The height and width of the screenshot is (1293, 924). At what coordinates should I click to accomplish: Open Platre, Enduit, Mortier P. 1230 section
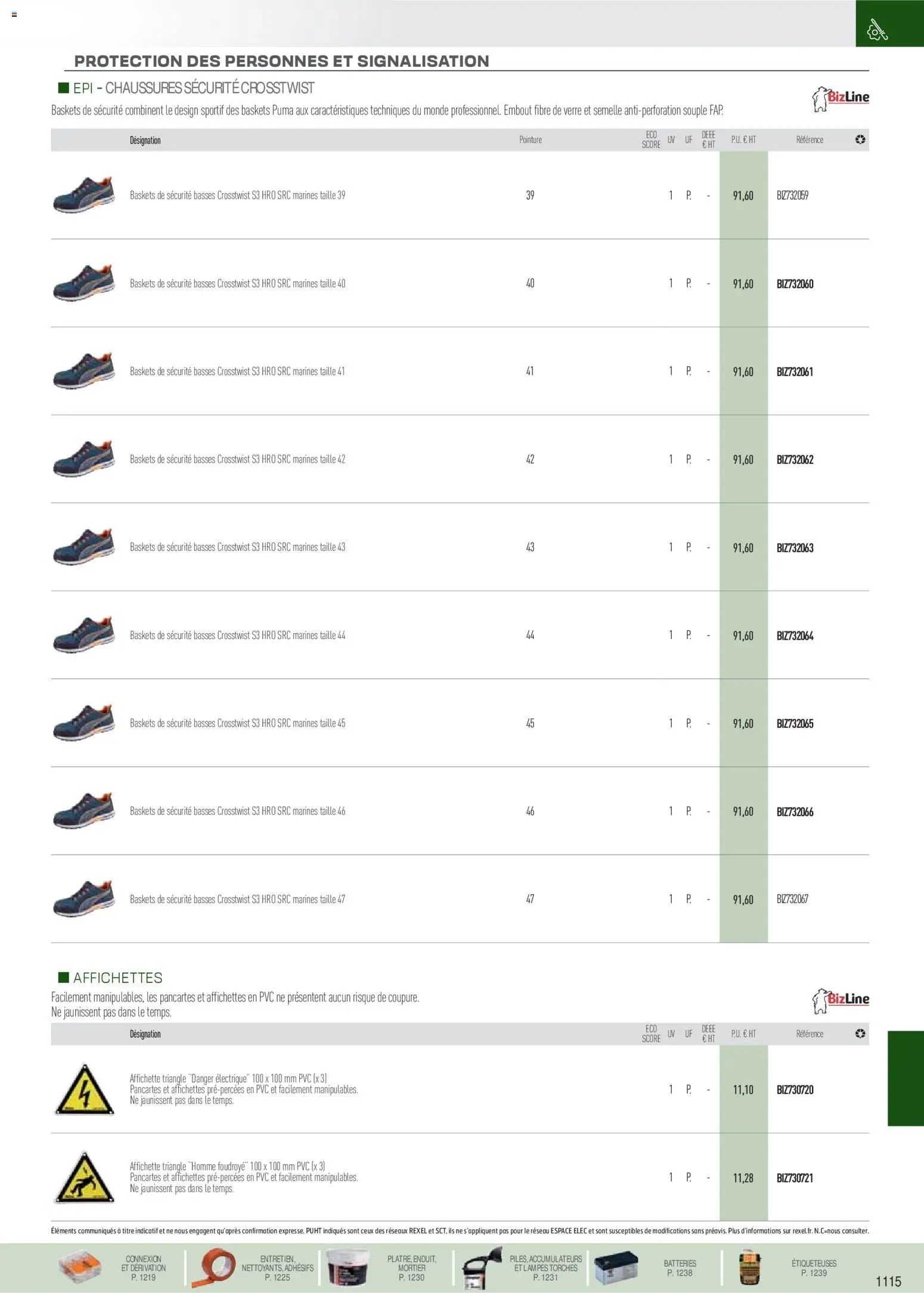411,1268
